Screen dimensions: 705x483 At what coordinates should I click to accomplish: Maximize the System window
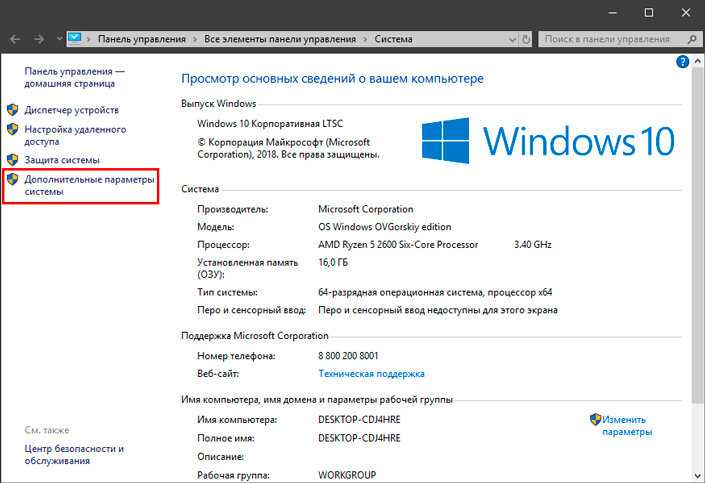click(x=649, y=13)
